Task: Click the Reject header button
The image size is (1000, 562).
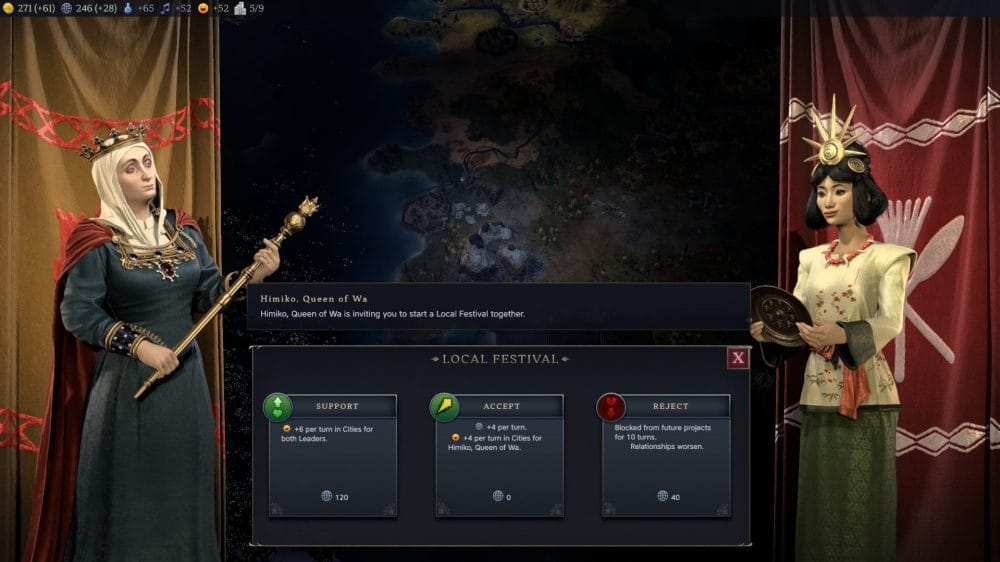Action: (671, 406)
